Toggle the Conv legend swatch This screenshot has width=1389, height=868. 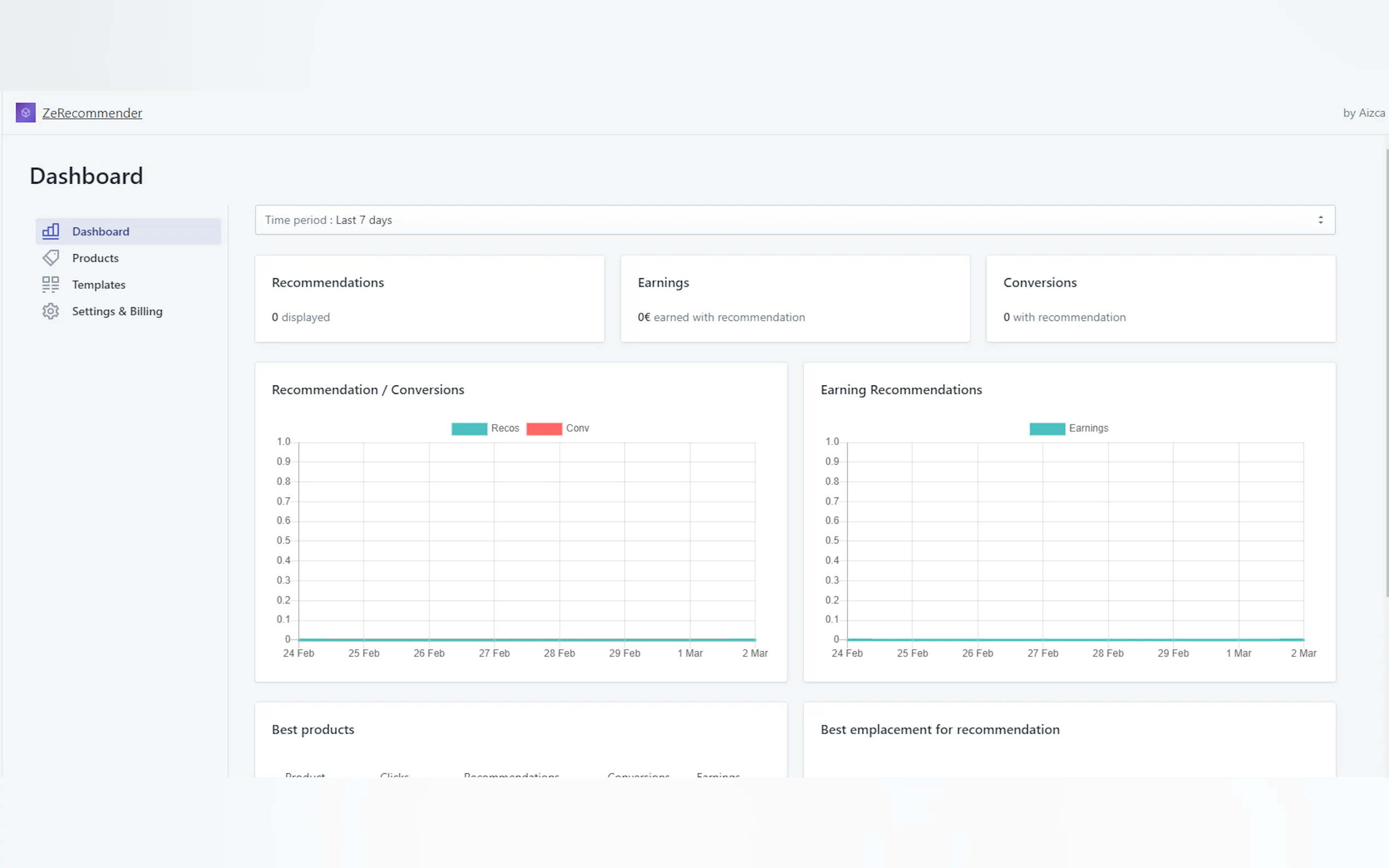[x=543, y=429]
